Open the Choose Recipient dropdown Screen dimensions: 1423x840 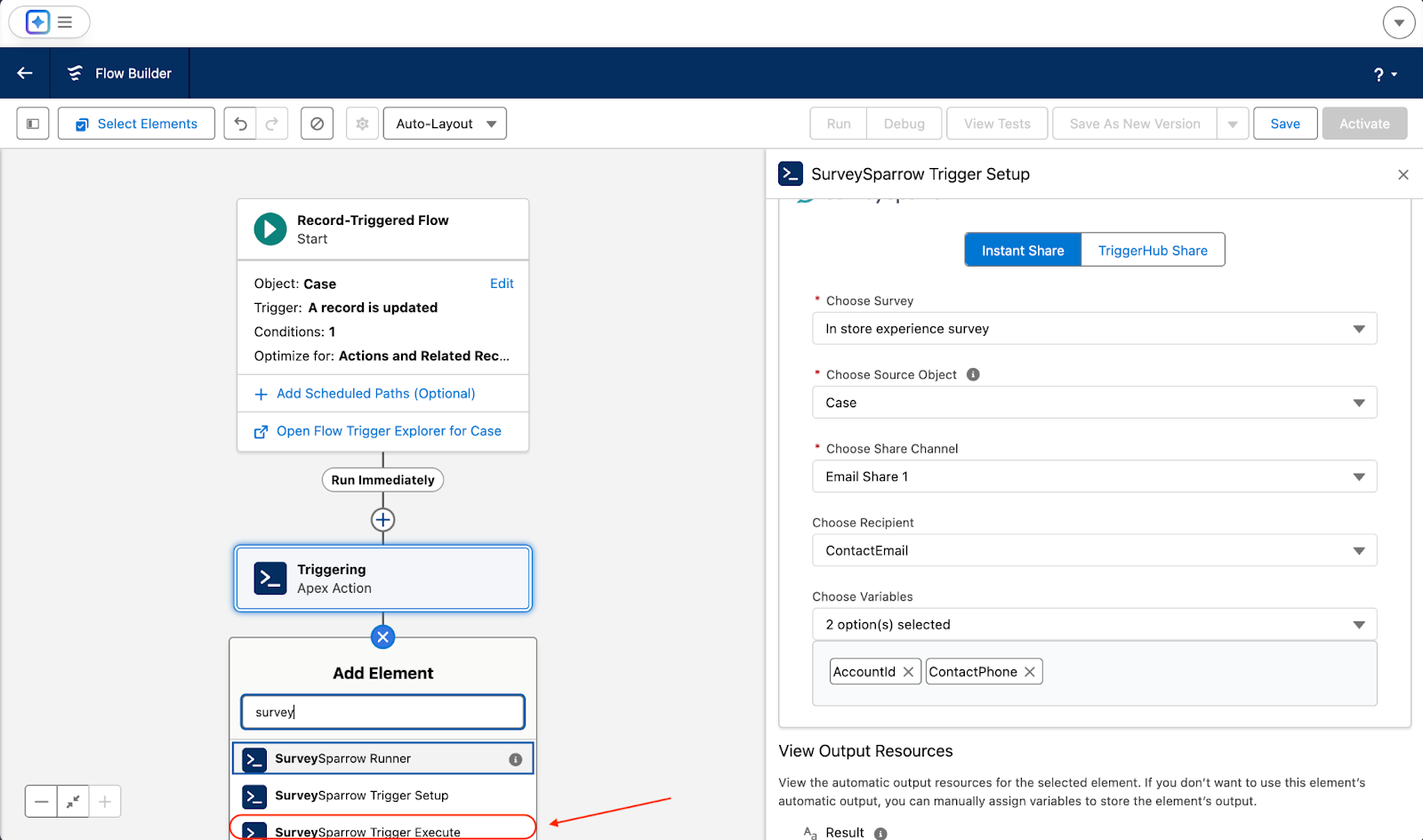coord(1094,551)
